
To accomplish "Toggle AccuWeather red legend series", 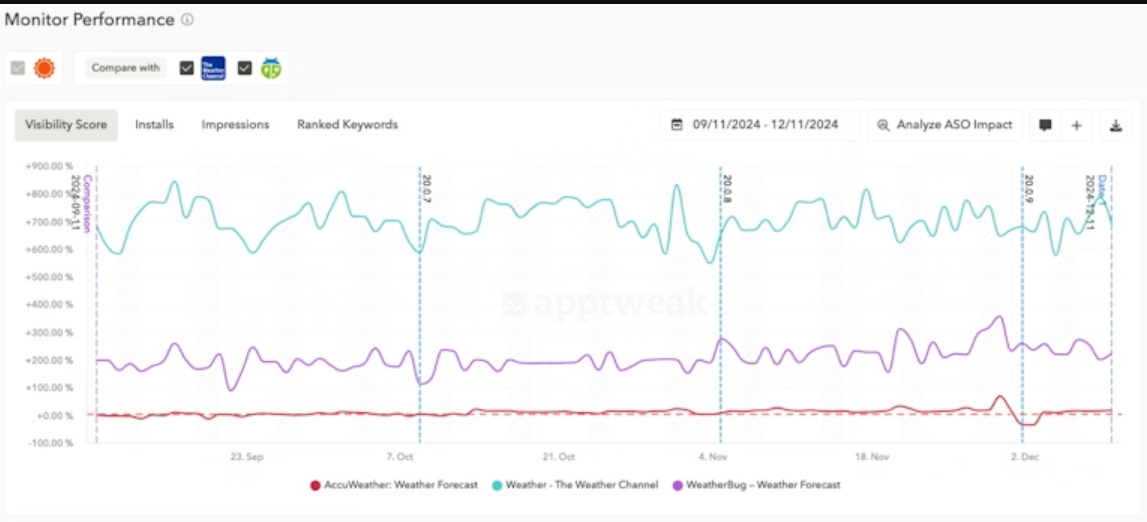I will pos(394,485).
